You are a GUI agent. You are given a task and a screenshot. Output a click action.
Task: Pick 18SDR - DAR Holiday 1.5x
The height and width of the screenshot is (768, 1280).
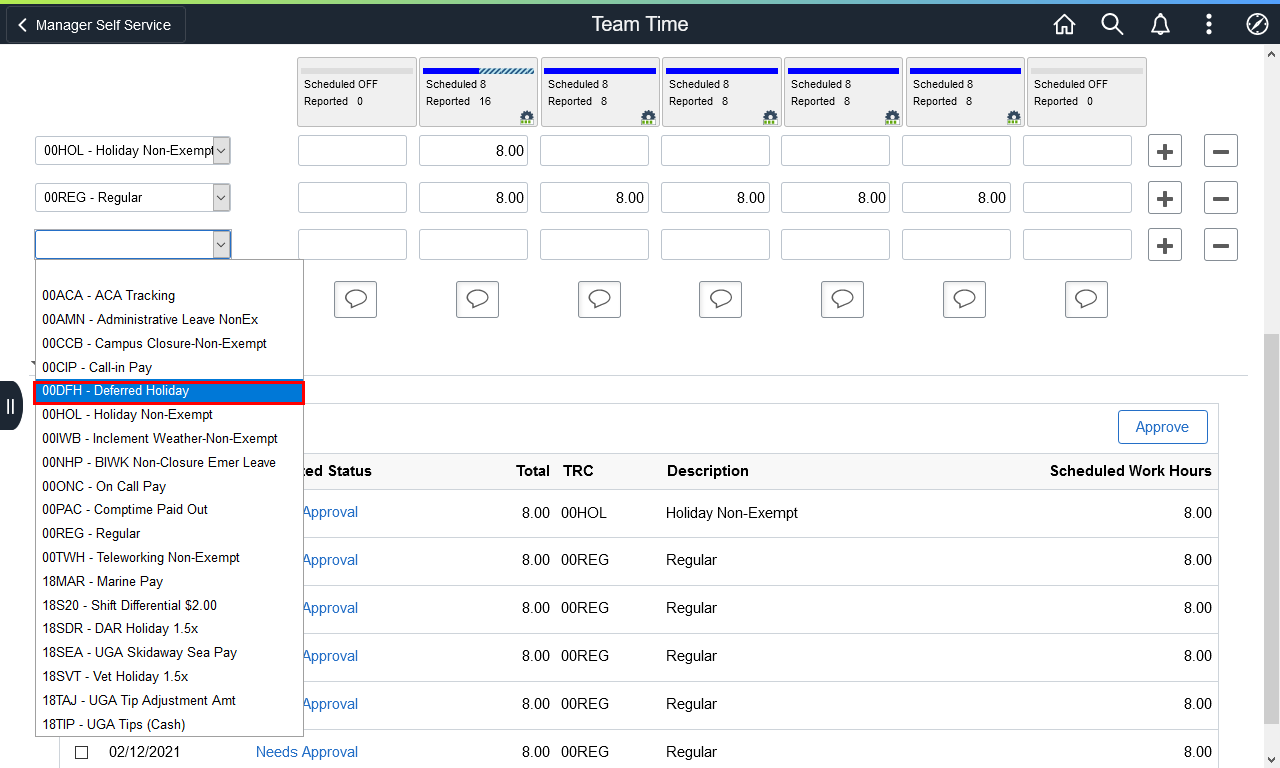pos(169,628)
